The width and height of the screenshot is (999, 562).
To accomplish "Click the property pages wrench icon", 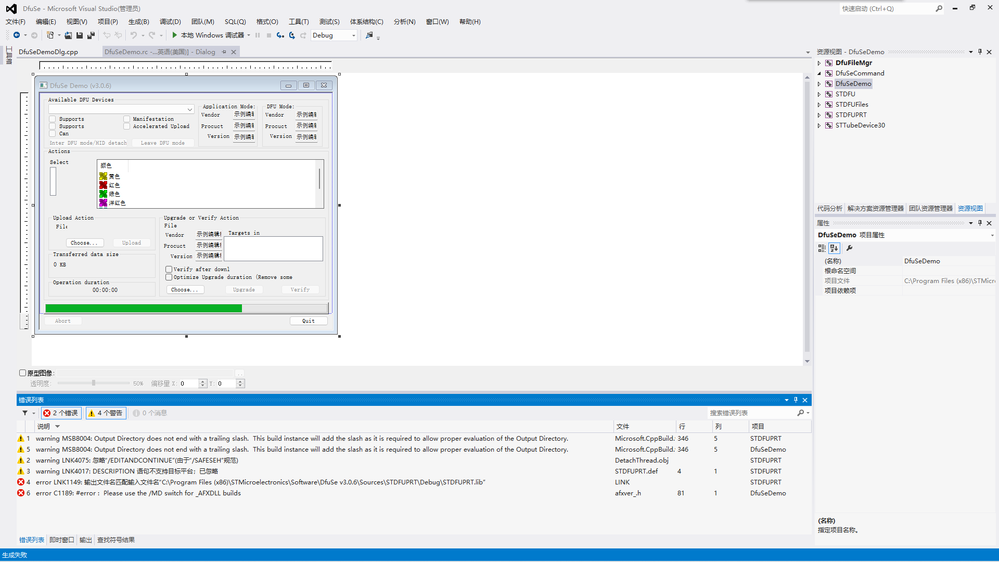I will (x=849, y=248).
